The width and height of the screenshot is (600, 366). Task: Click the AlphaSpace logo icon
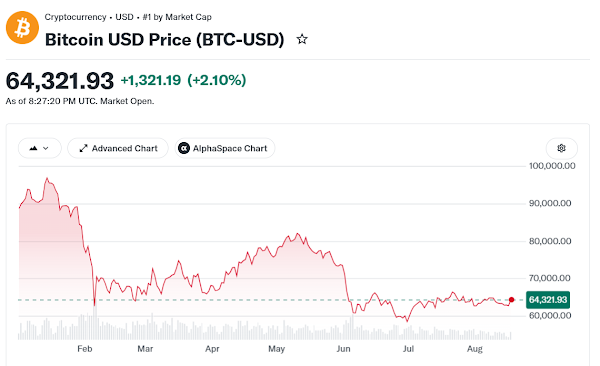click(184, 148)
